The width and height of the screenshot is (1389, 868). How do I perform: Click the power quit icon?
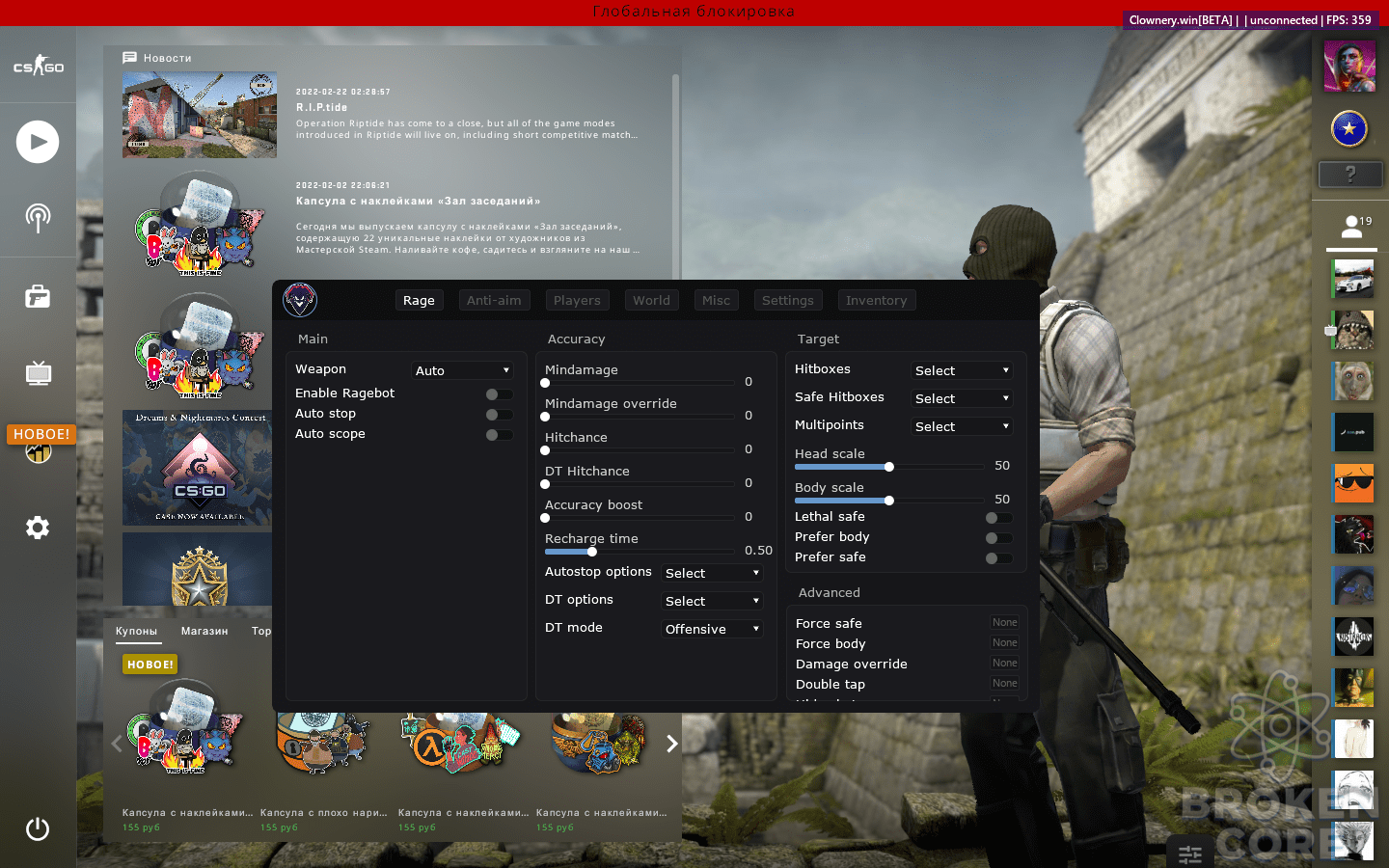click(38, 829)
